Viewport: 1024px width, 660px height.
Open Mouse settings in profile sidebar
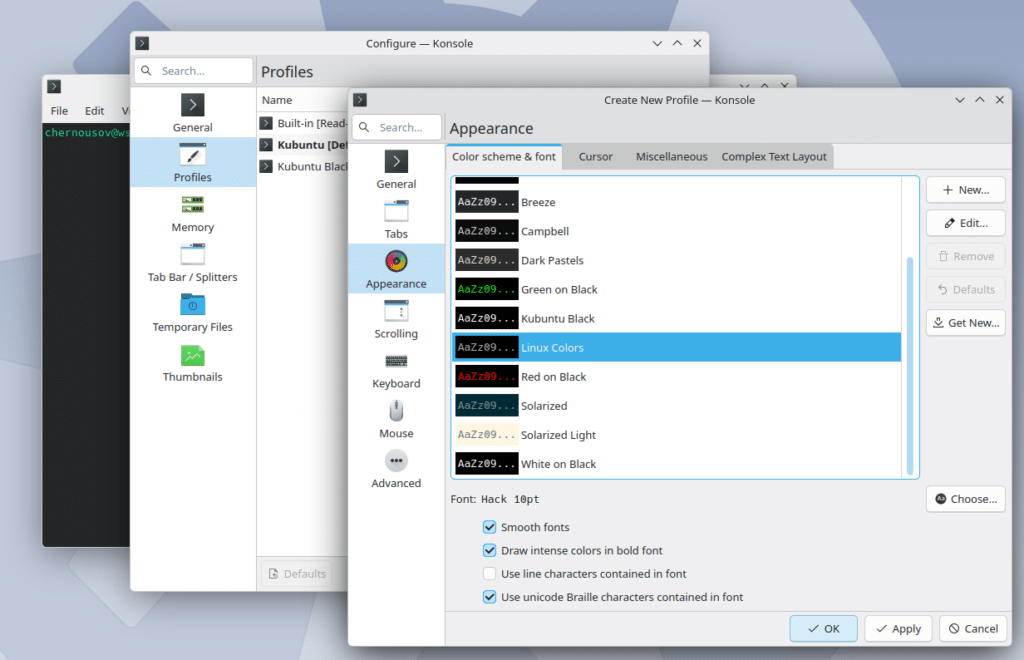pyautogui.click(x=396, y=419)
